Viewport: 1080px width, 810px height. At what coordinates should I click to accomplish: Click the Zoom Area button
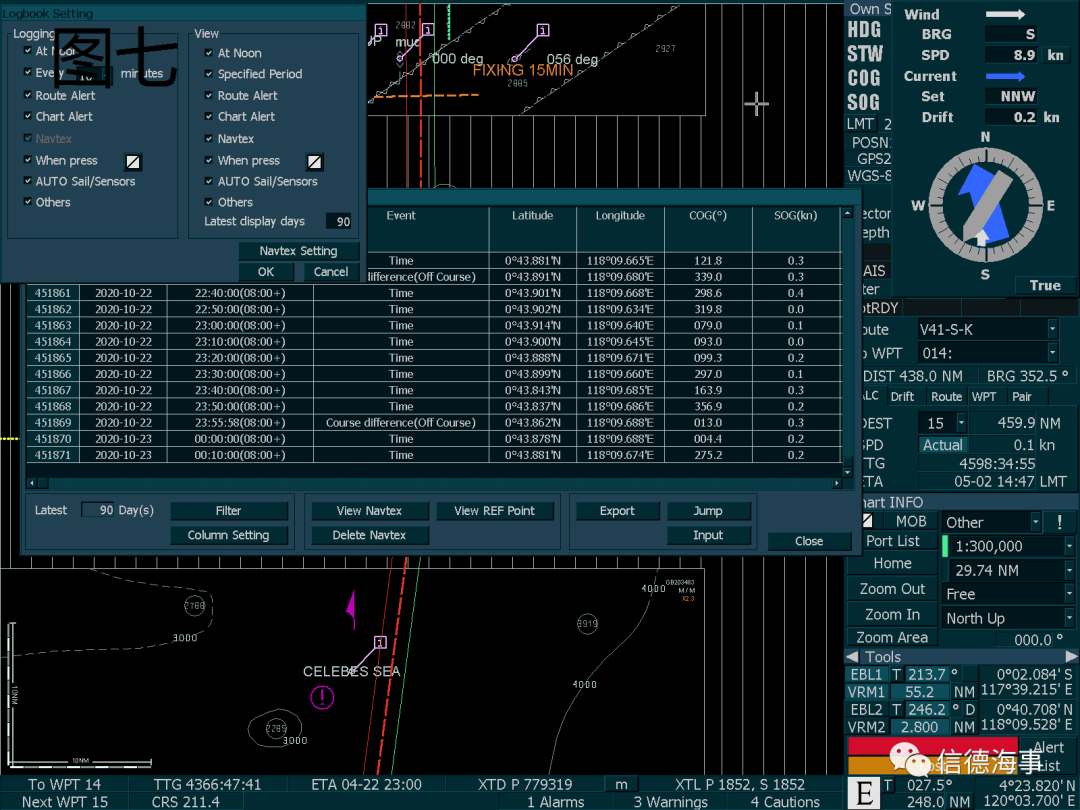coord(892,638)
